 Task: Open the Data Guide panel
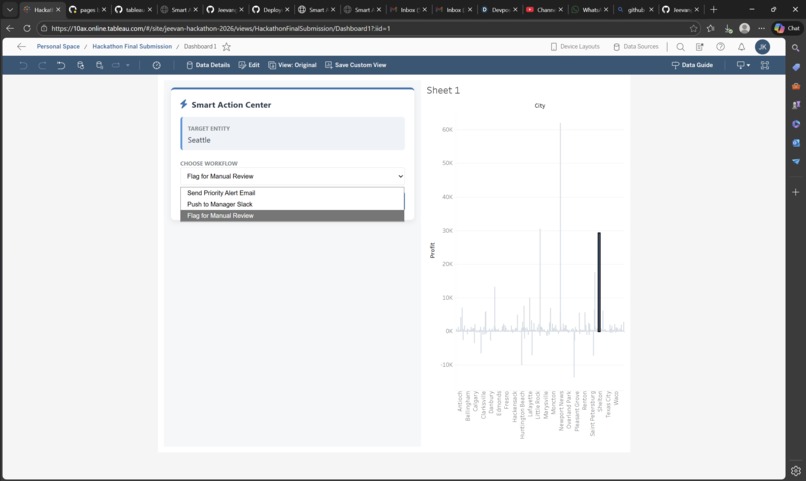692,65
